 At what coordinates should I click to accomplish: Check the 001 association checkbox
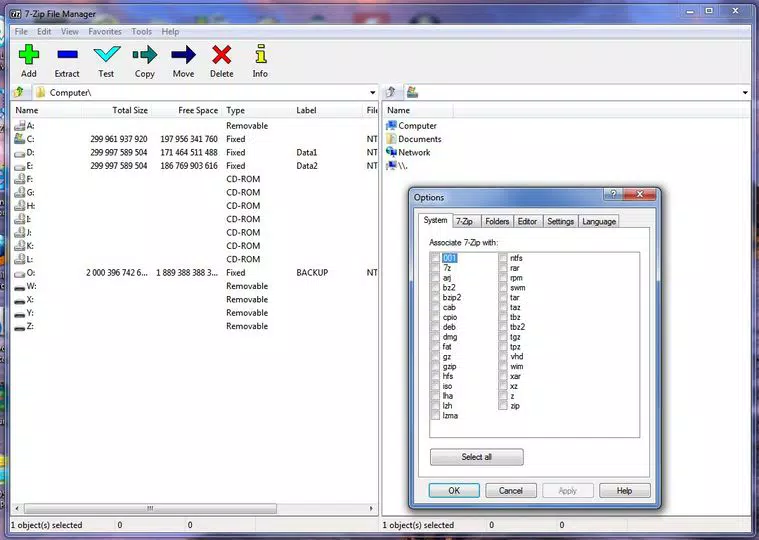tap(436, 258)
